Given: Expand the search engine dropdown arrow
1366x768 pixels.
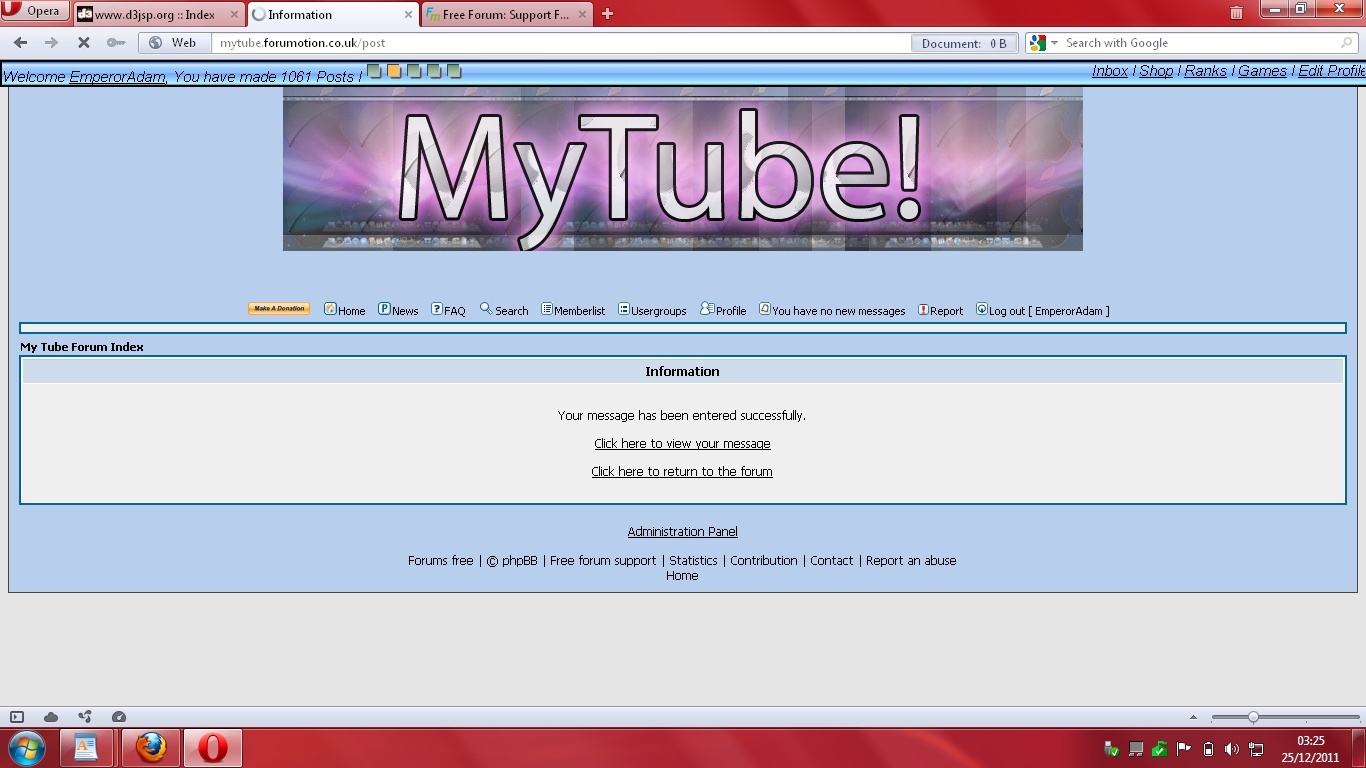Looking at the screenshot, I should tap(1053, 43).
